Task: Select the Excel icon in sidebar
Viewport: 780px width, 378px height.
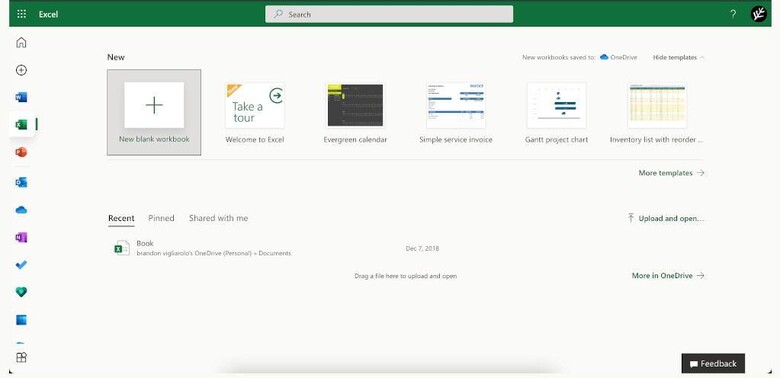Action: coord(21,124)
